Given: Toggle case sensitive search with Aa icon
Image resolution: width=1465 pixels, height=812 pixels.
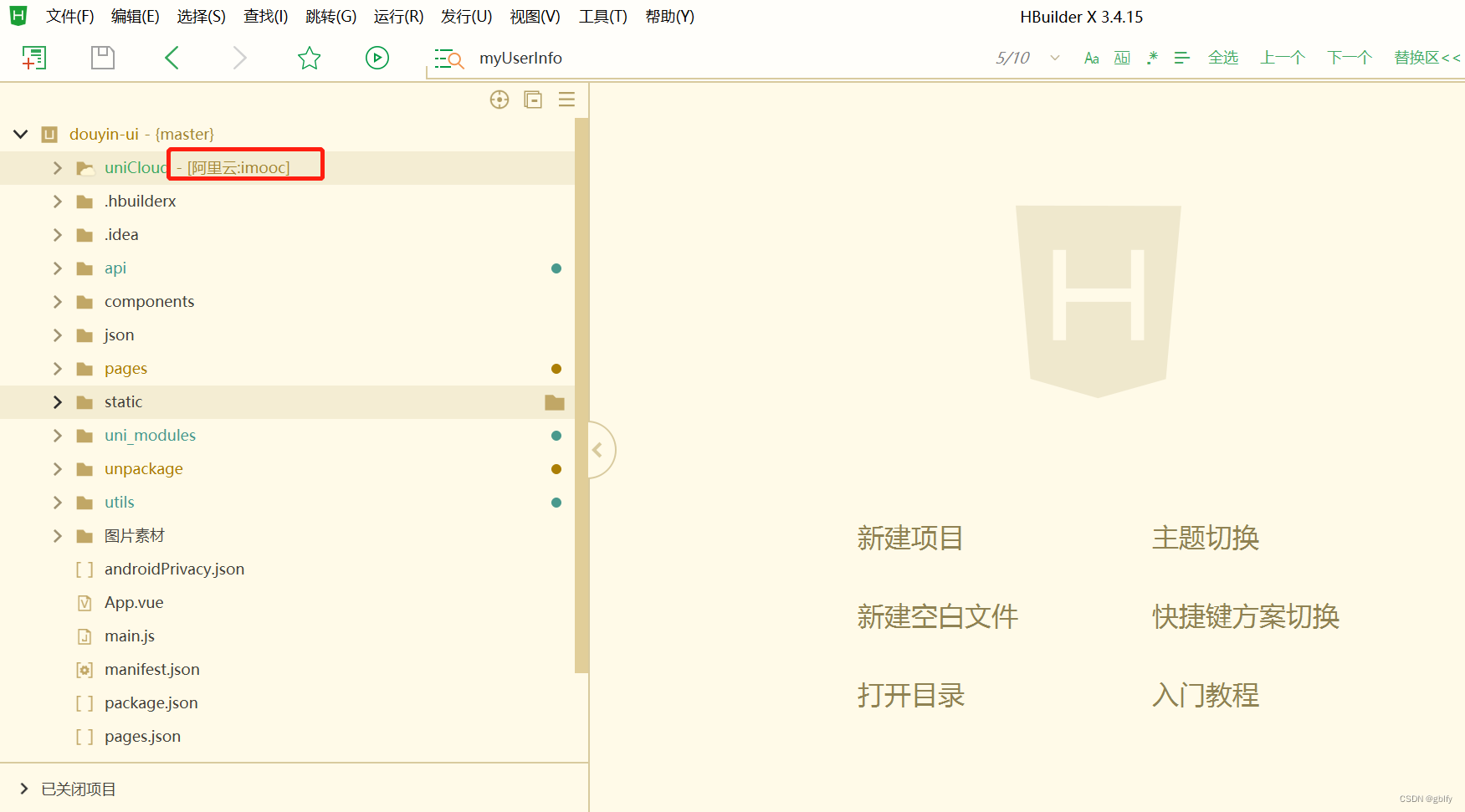Looking at the screenshot, I should click(1091, 57).
